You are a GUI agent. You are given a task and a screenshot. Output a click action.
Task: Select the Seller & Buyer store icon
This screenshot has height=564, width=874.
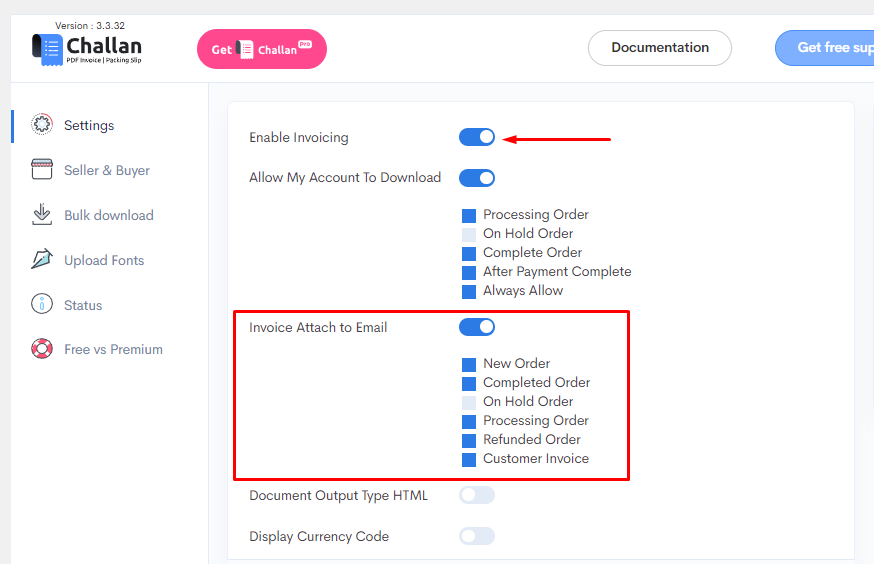pos(42,169)
